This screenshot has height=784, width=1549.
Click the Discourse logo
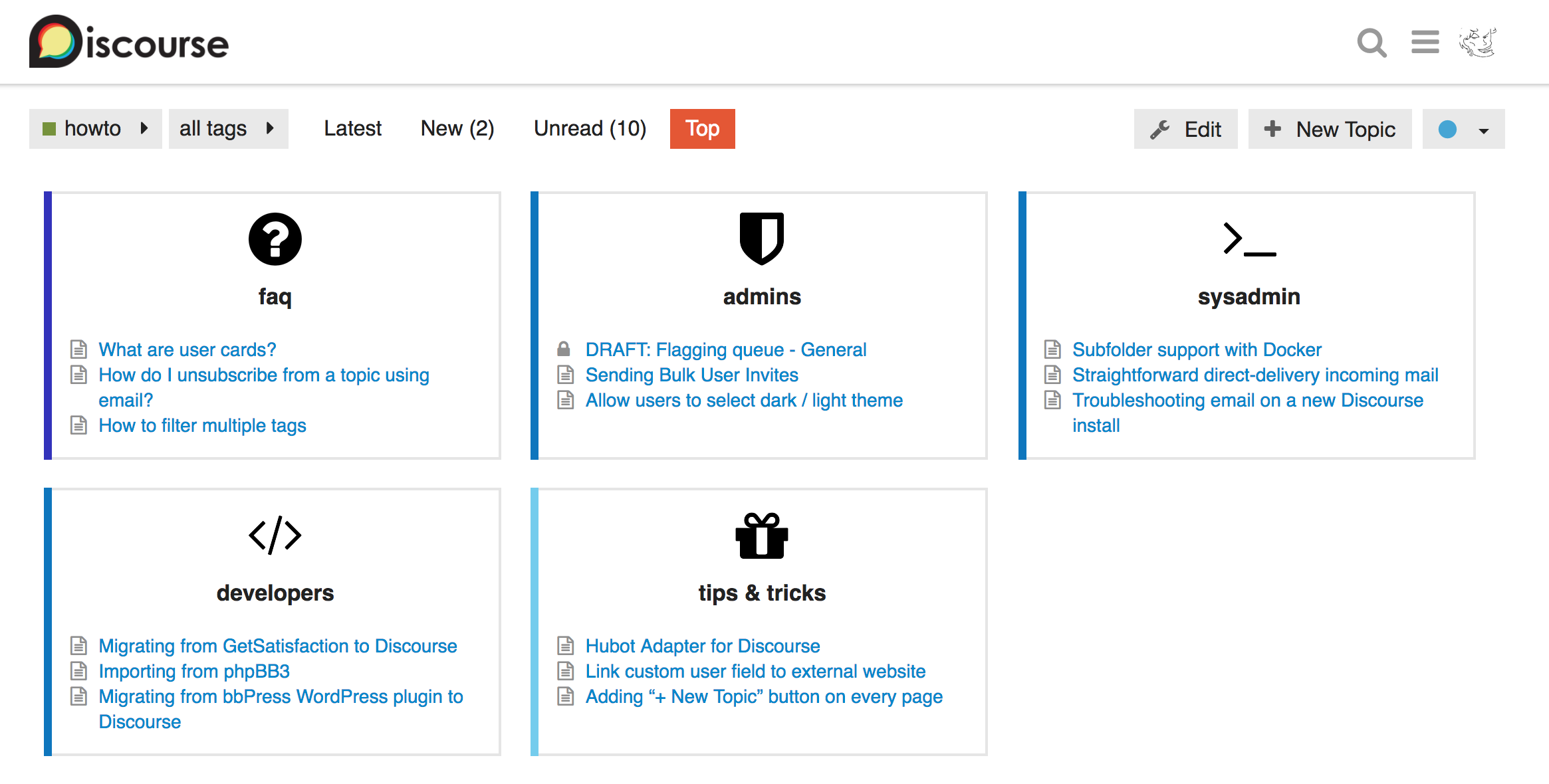coord(129,42)
